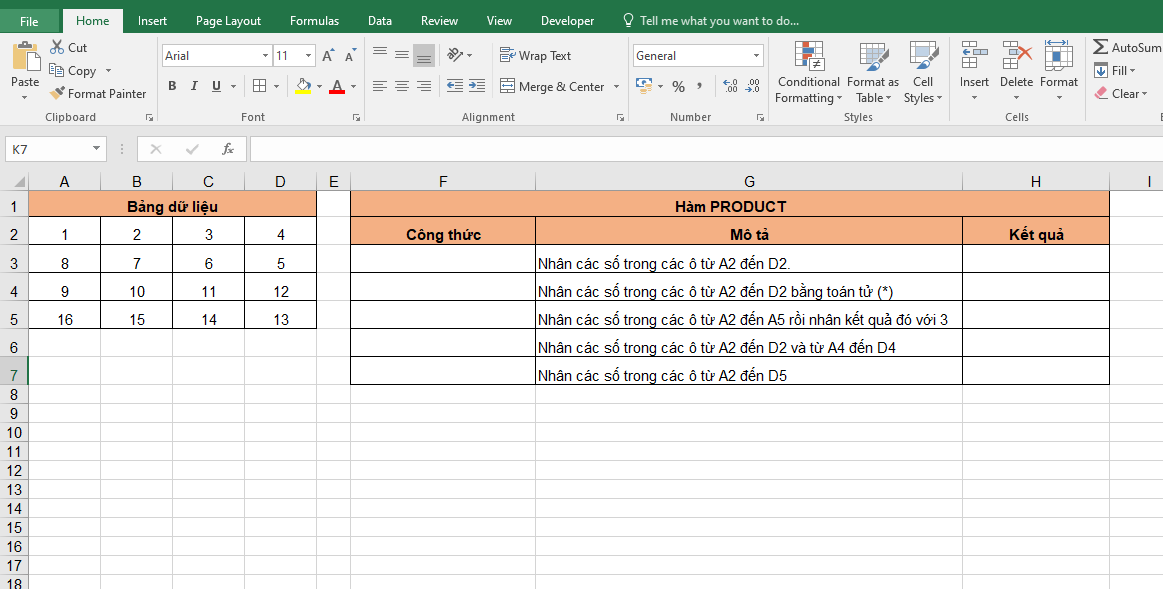Open the Page Layout tab
The height and width of the screenshot is (589, 1163).
point(228,21)
